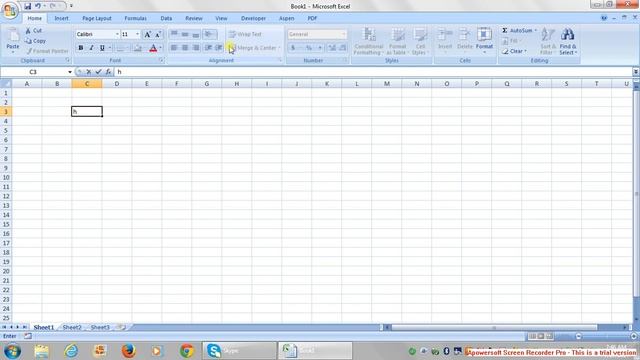Select the Sheet3 worksheet tab
The width and height of the screenshot is (640, 360).
100,327
